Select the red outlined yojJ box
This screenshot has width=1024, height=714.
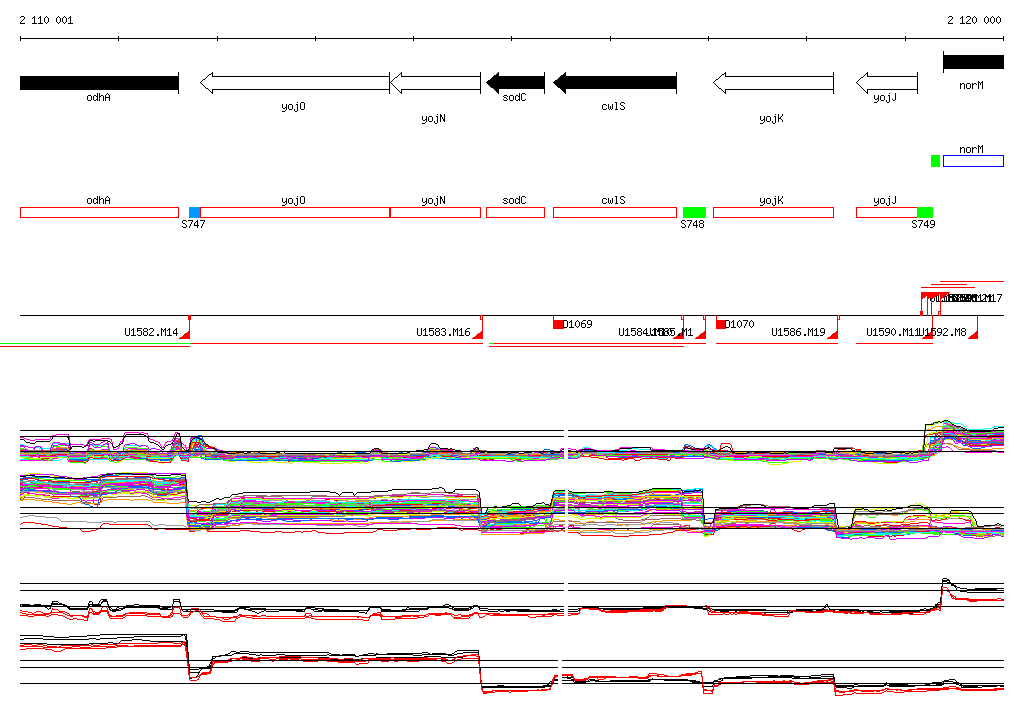(x=887, y=212)
